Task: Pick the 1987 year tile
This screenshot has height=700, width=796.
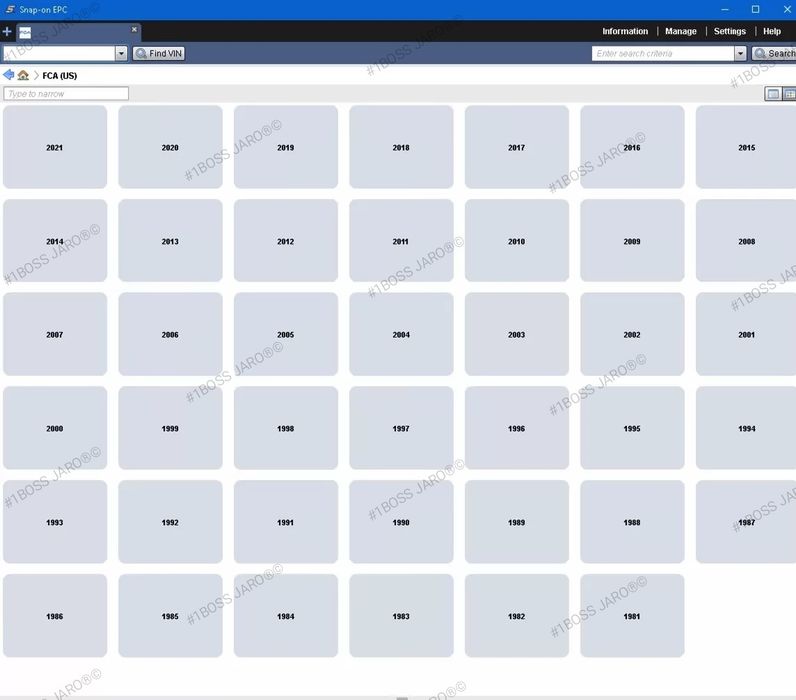Action: [746, 522]
